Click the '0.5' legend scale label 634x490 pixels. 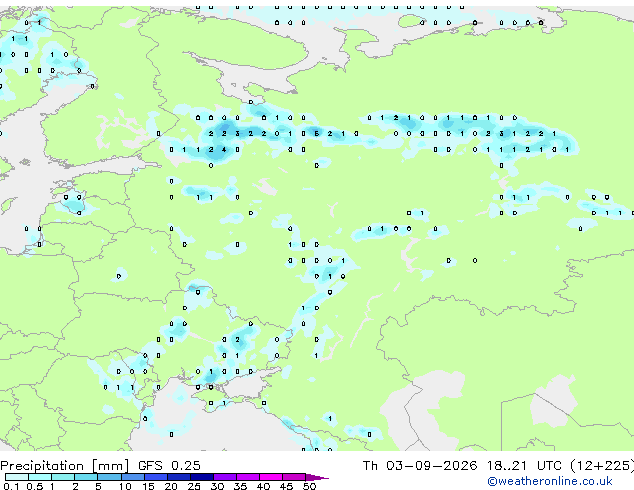point(34,486)
